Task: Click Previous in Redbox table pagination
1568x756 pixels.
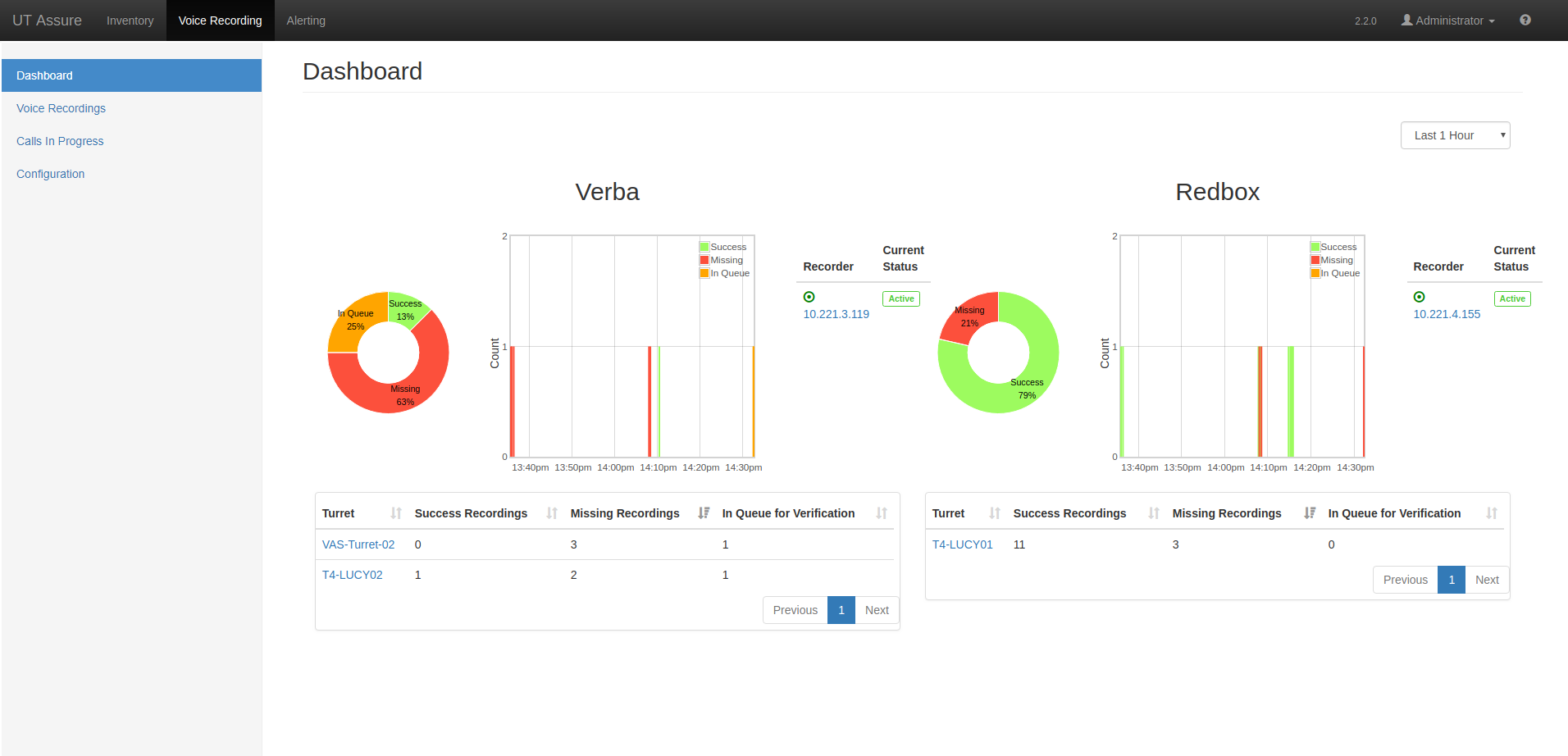Action: tap(1405, 580)
